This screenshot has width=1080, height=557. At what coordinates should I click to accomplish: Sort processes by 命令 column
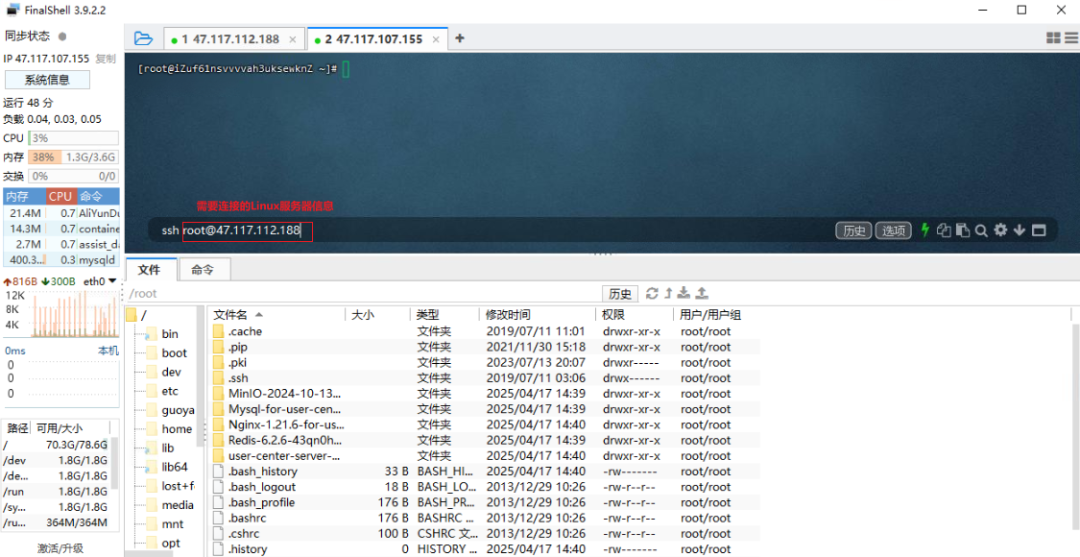coord(97,196)
